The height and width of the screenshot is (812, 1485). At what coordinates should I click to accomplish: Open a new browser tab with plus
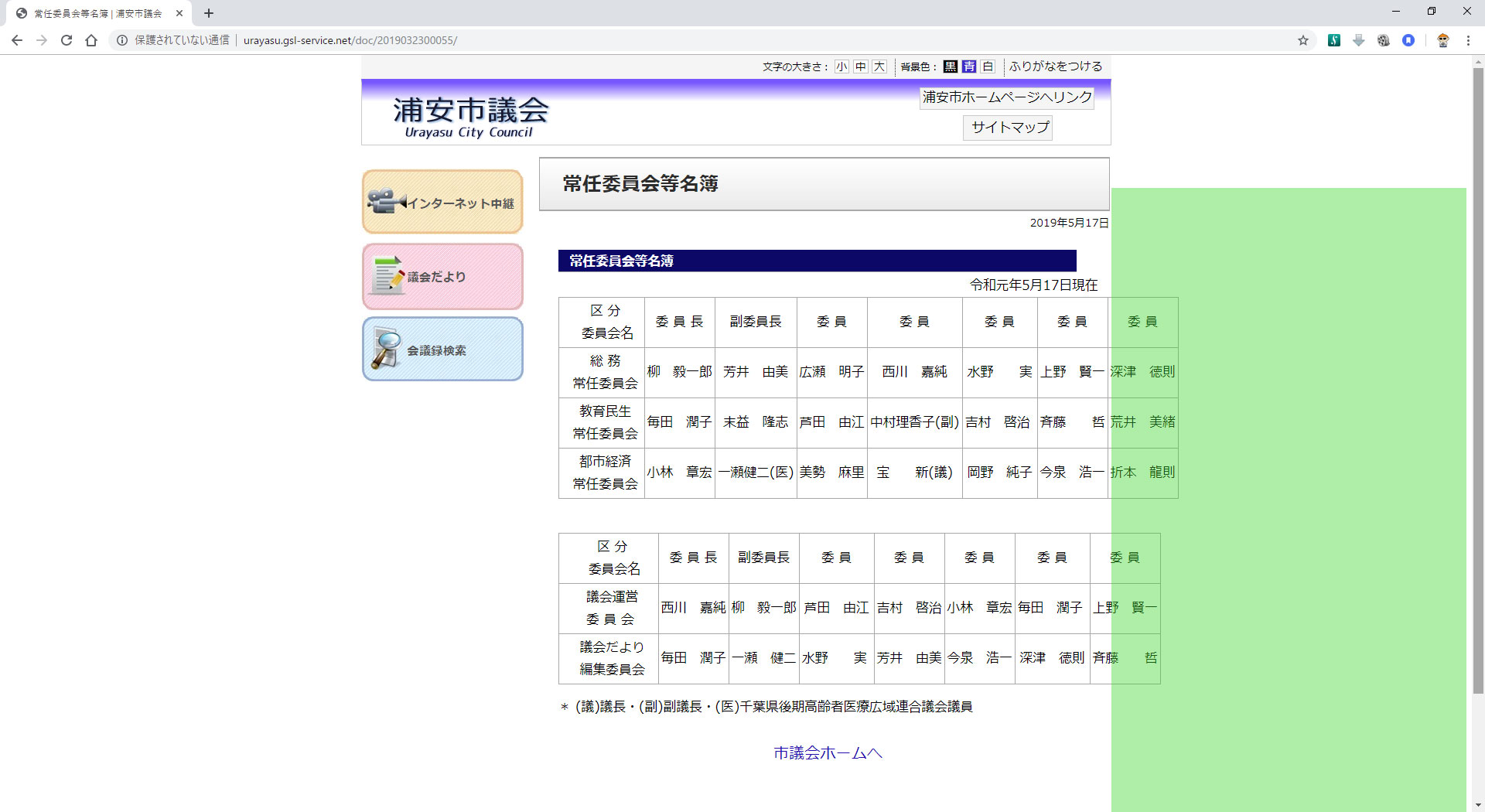[x=209, y=13]
